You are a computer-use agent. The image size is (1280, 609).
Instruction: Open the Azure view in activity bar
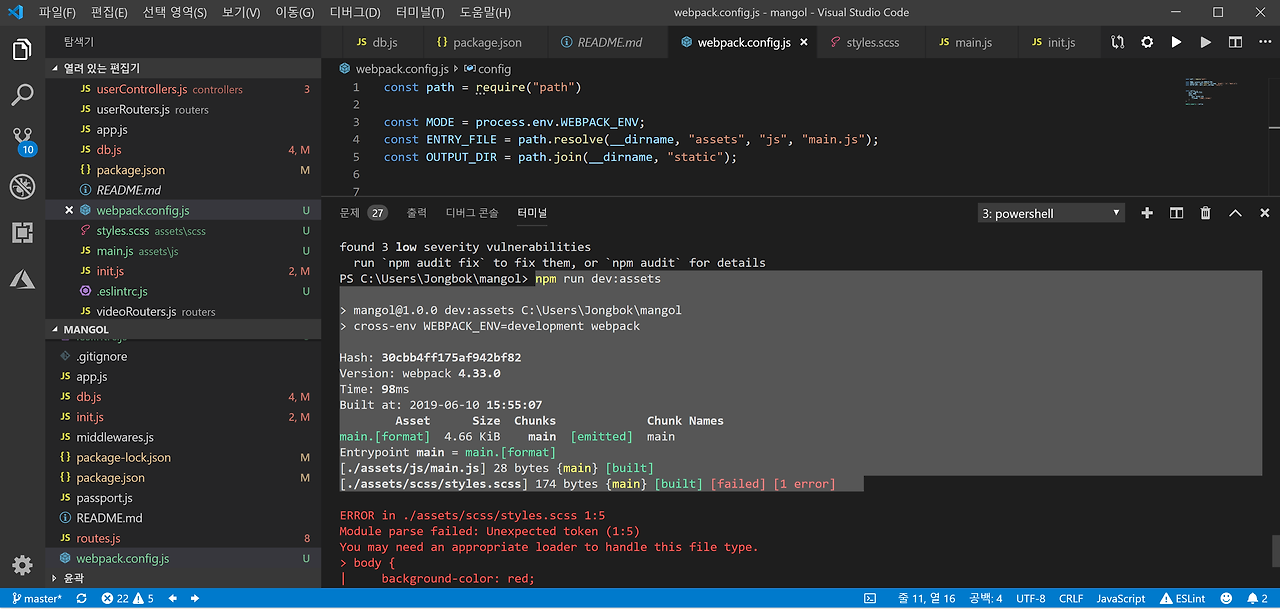coord(22,279)
